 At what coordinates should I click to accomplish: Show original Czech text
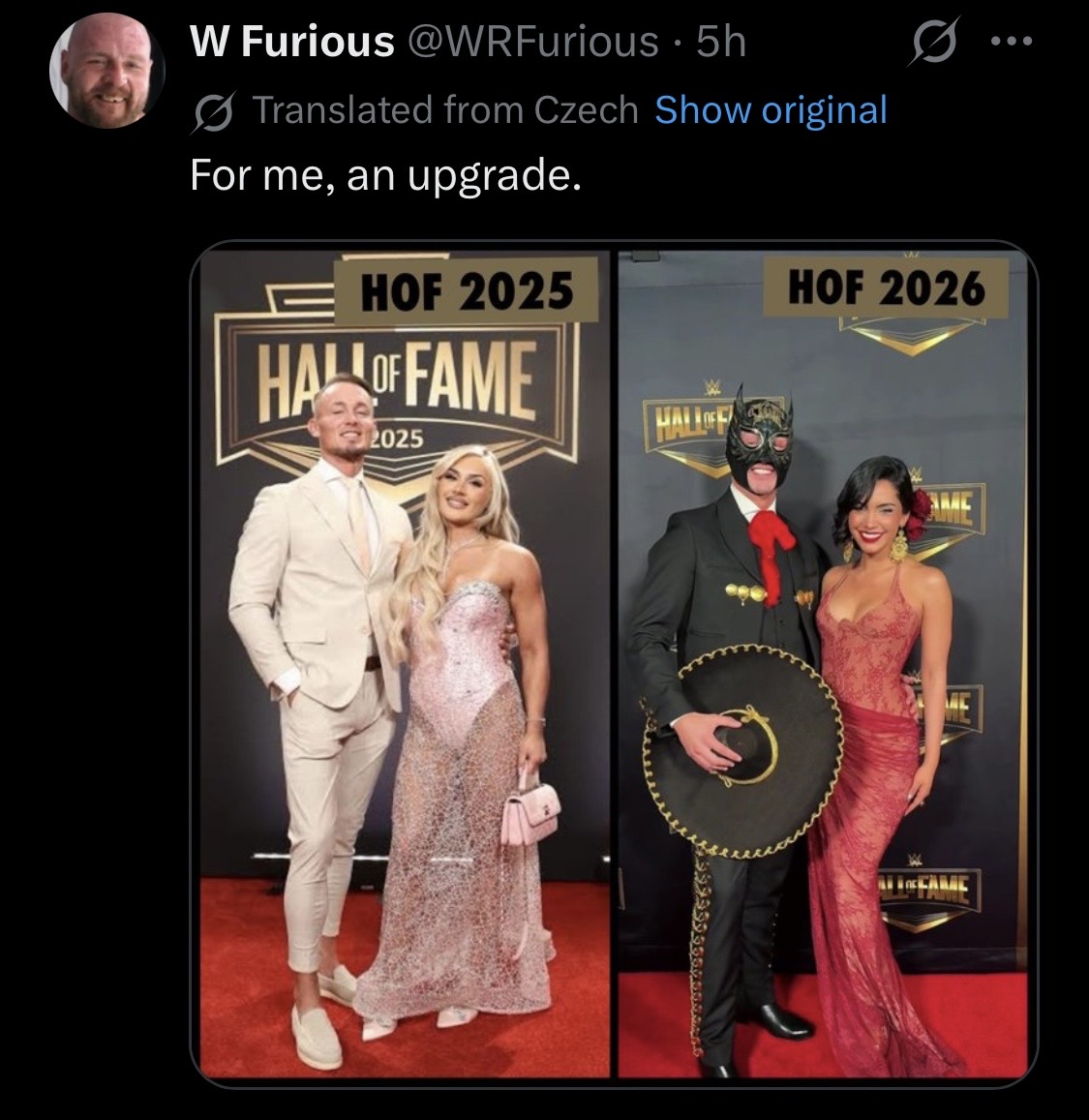(771, 110)
